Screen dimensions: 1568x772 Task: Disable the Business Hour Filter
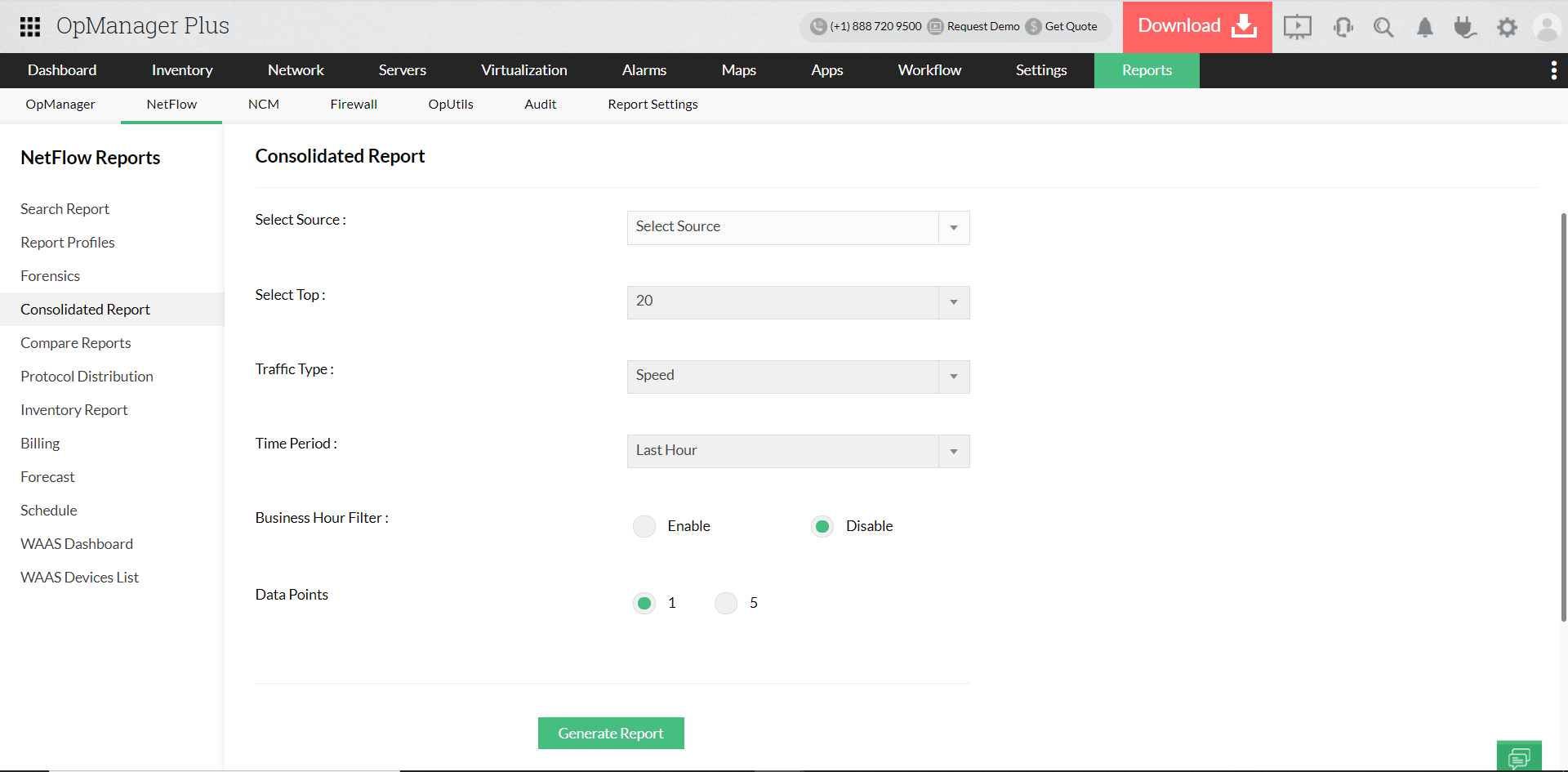822,526
